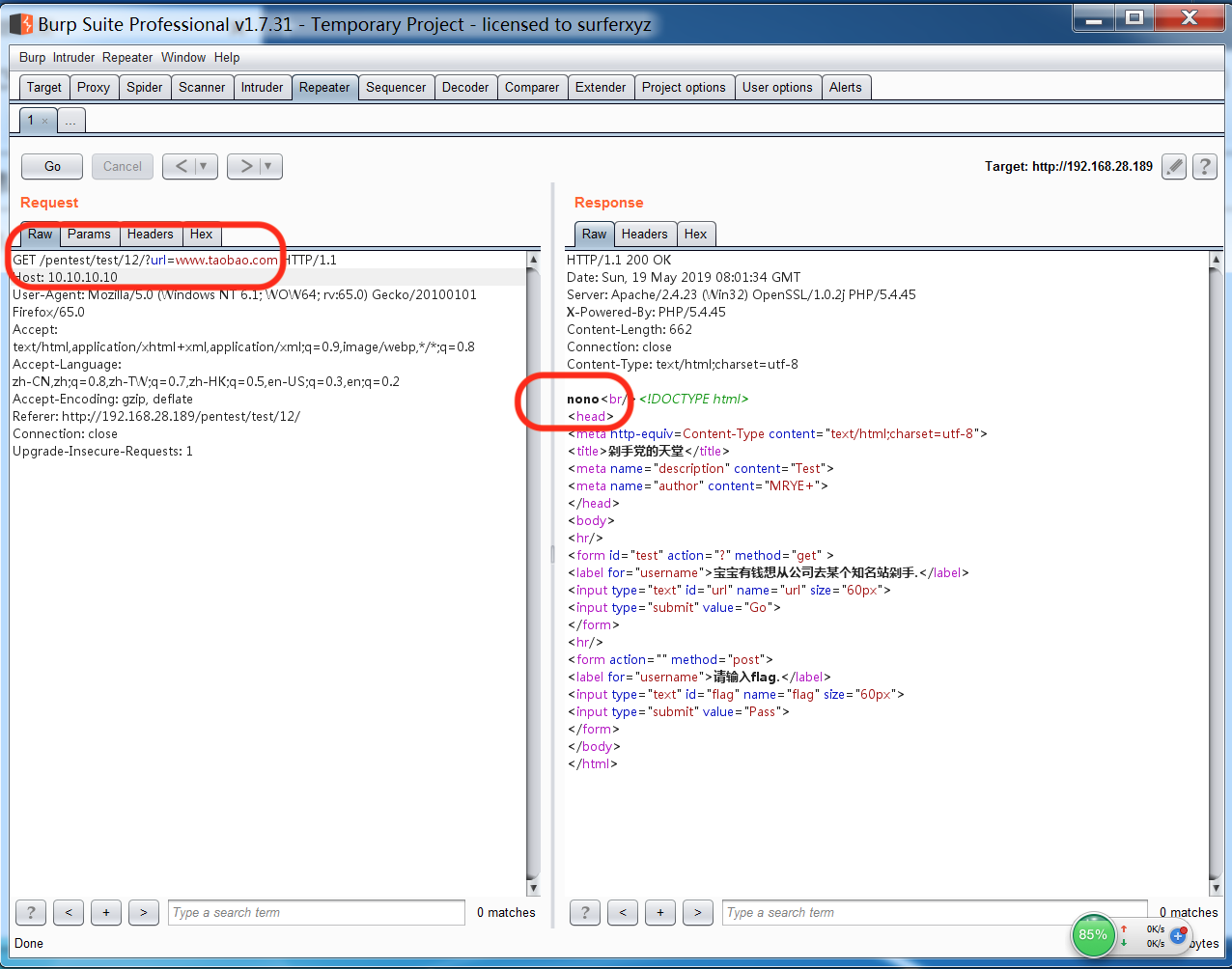The image size is (1232, 969).
Task: Click the green 85% floating indicator
Action: tap(1093, 934)
